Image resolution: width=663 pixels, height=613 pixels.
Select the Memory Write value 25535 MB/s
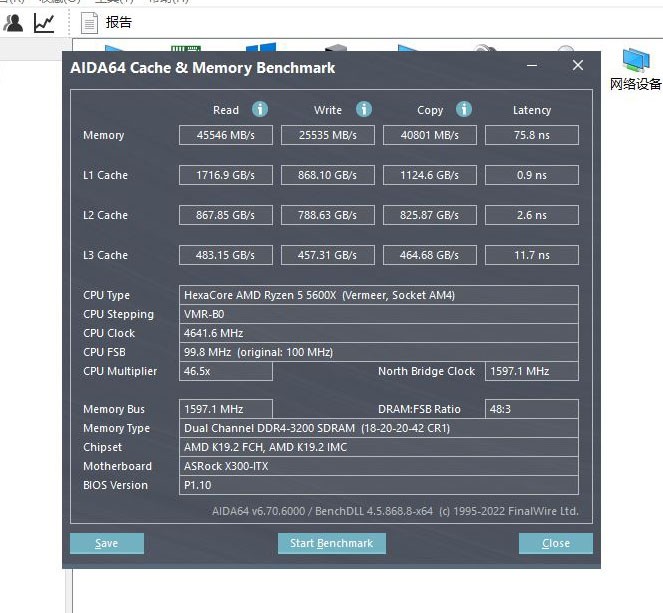pos(328,135)
